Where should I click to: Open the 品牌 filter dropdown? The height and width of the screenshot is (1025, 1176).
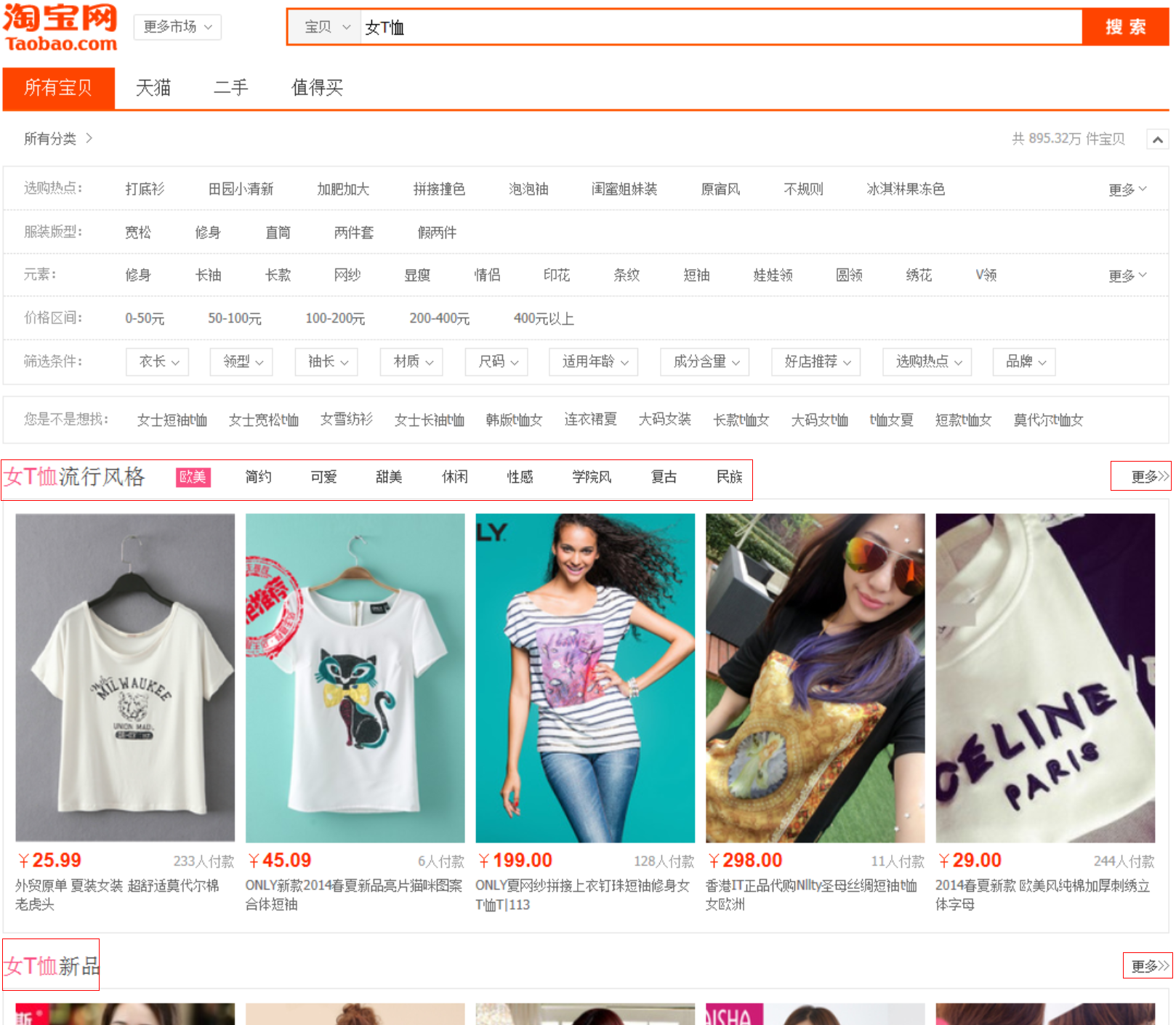[x=1024, y=361]
